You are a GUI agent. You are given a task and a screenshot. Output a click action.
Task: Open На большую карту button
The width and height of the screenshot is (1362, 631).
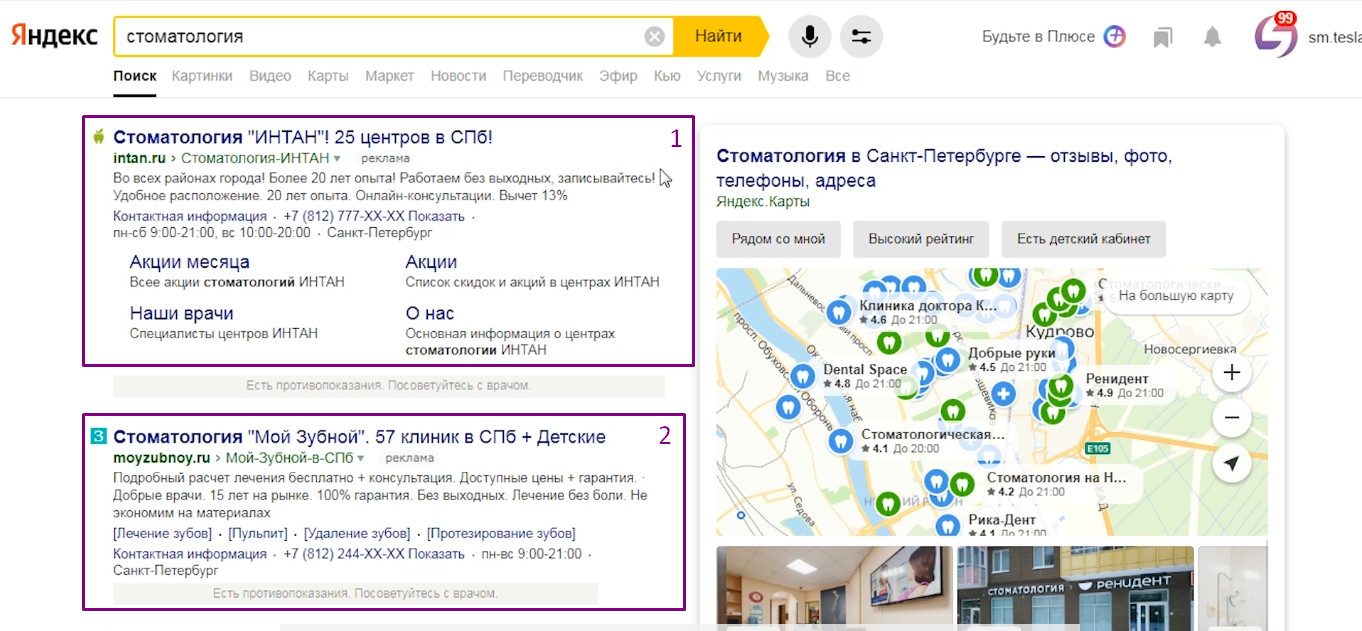[x=1176, y=296]
